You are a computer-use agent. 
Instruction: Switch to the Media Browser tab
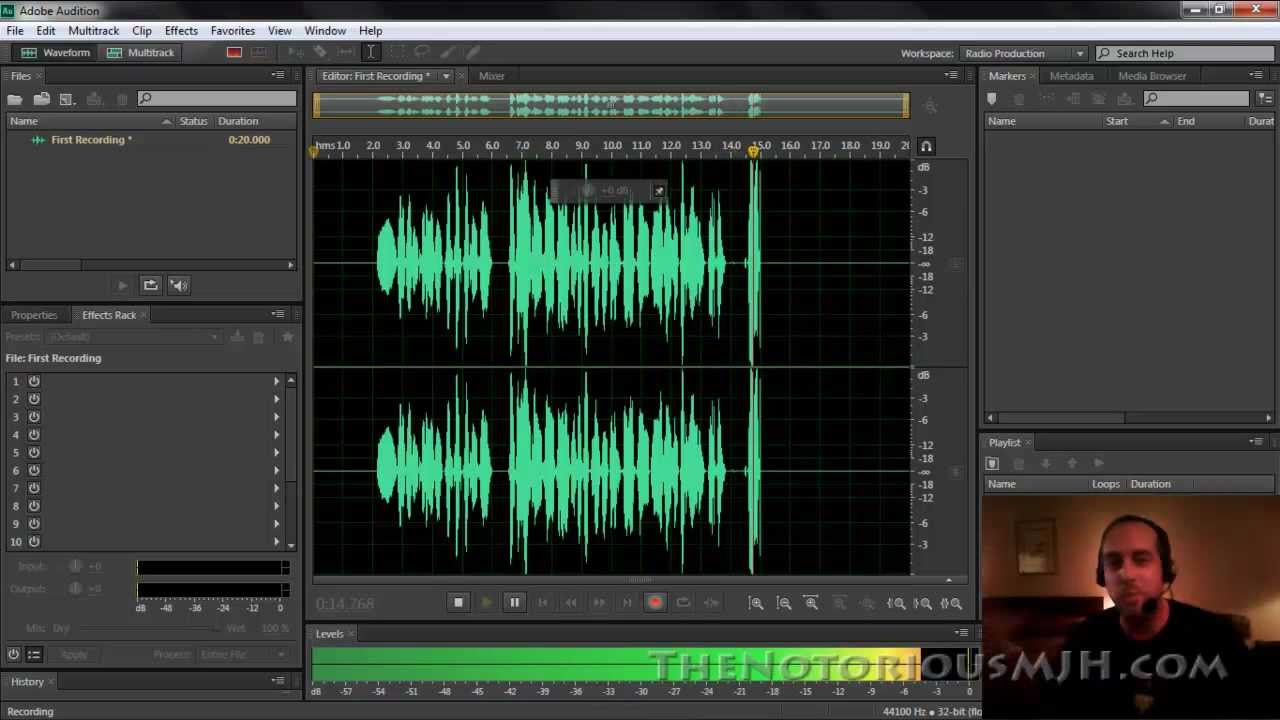1152,76
